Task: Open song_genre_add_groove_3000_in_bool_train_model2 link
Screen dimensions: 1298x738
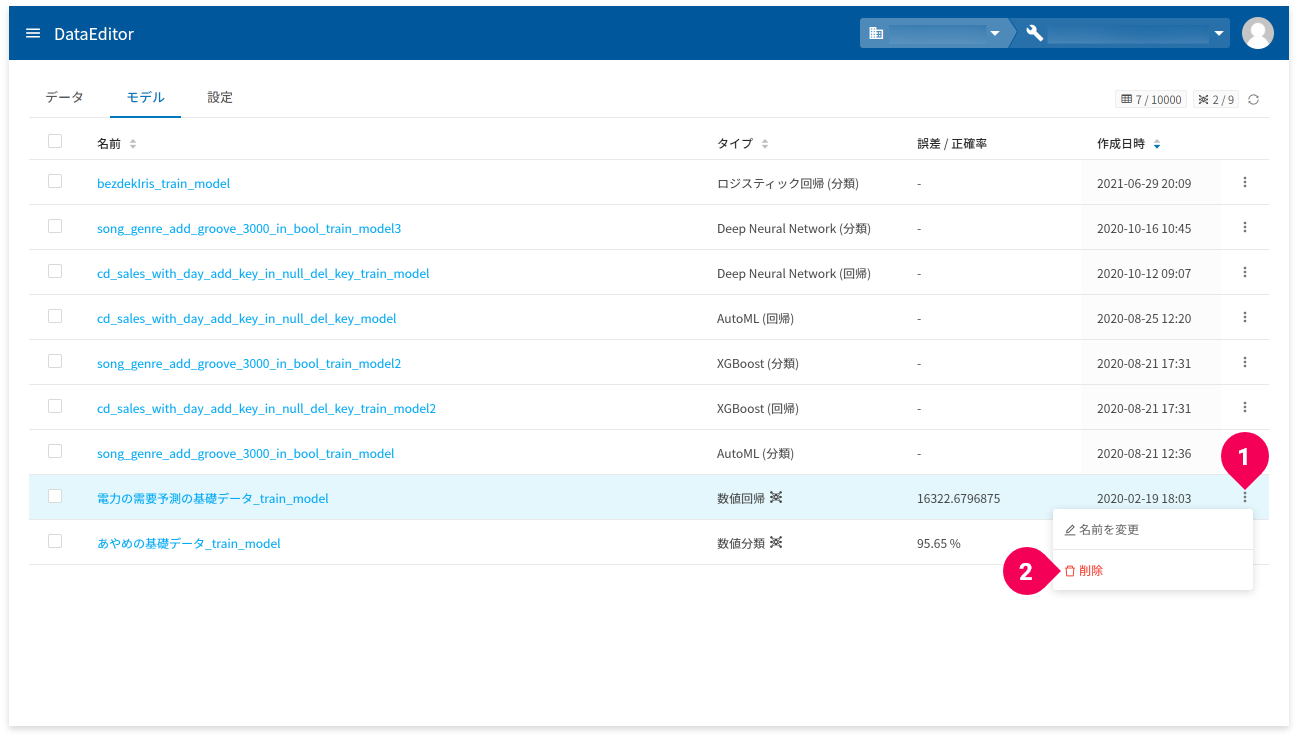Action: [249, 363]
